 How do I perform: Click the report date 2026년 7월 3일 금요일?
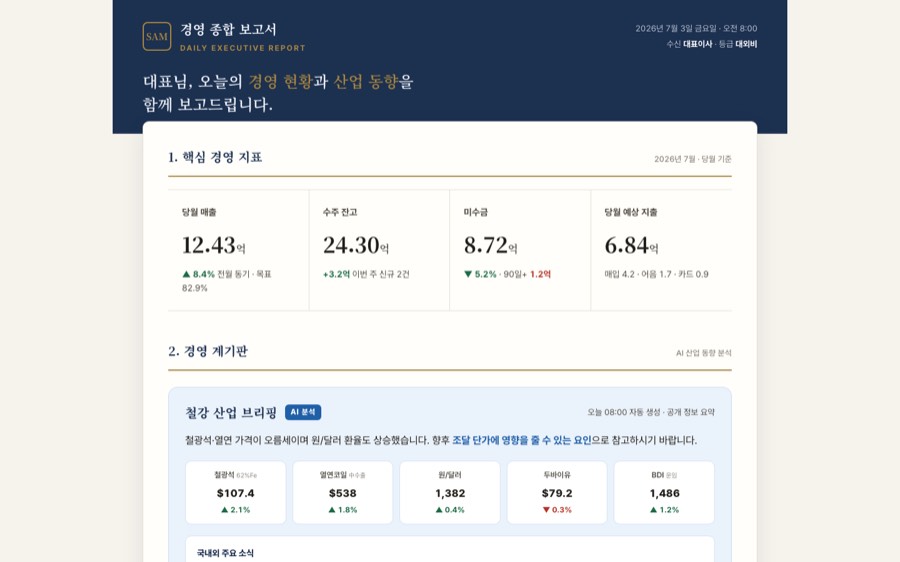tap(676, 28)
